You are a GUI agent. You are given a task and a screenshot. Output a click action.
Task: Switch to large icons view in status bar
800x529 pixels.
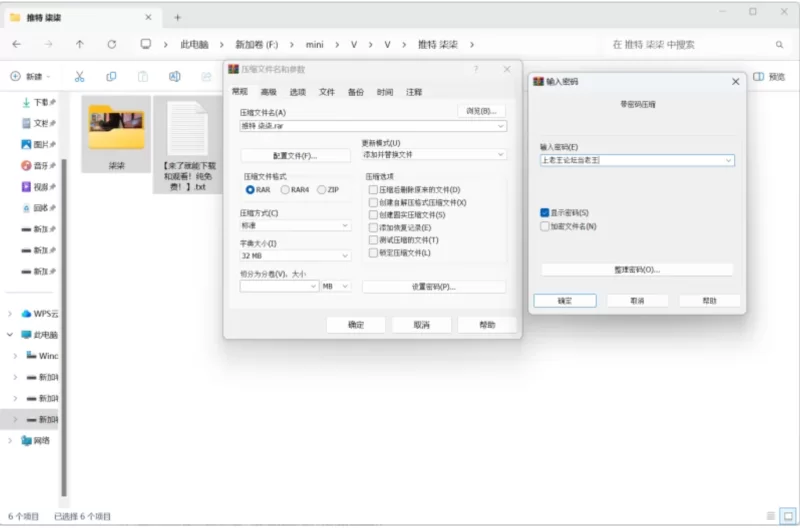click(788, 516)
